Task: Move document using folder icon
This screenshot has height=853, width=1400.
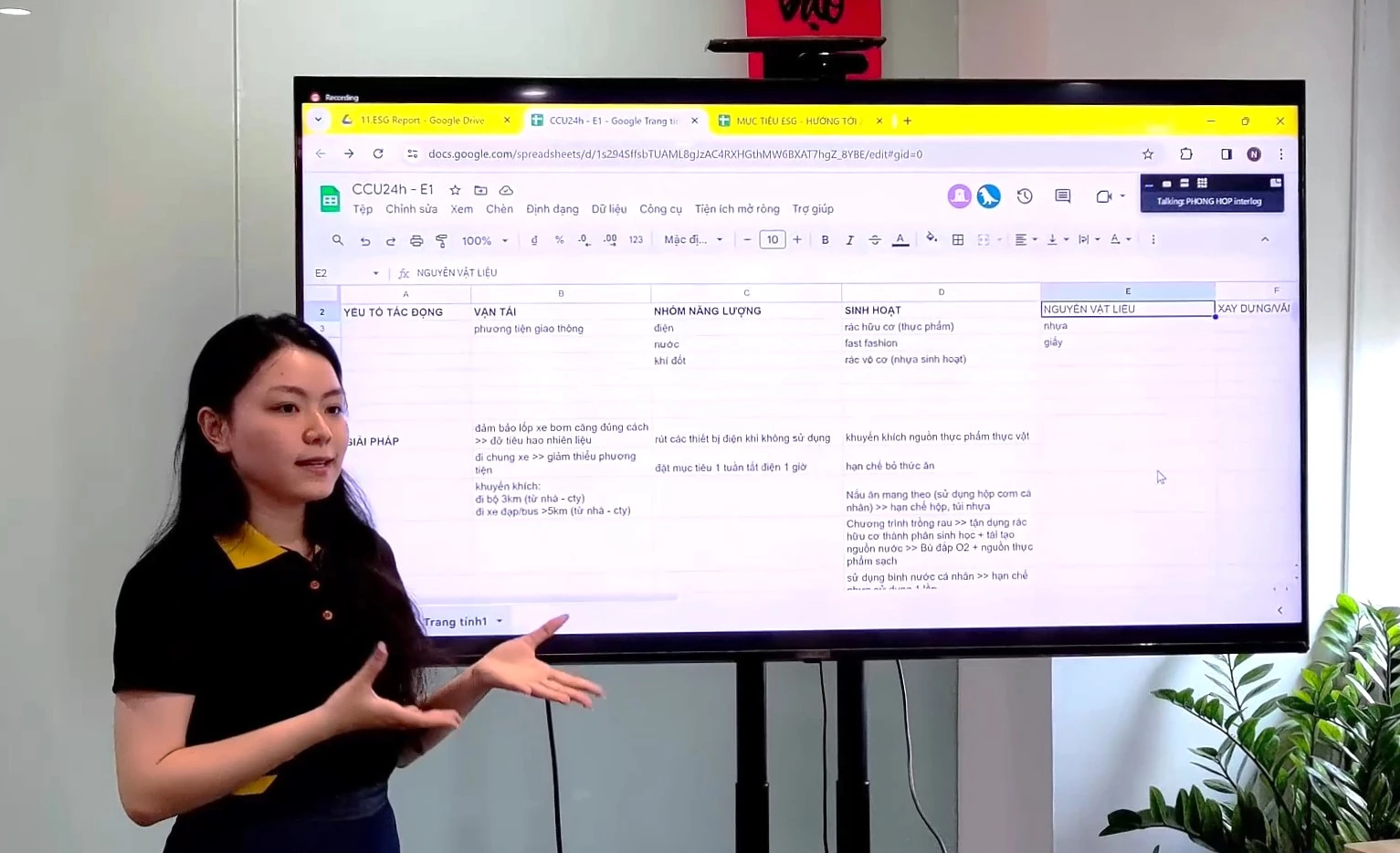Action: click(x=480, y=190)
